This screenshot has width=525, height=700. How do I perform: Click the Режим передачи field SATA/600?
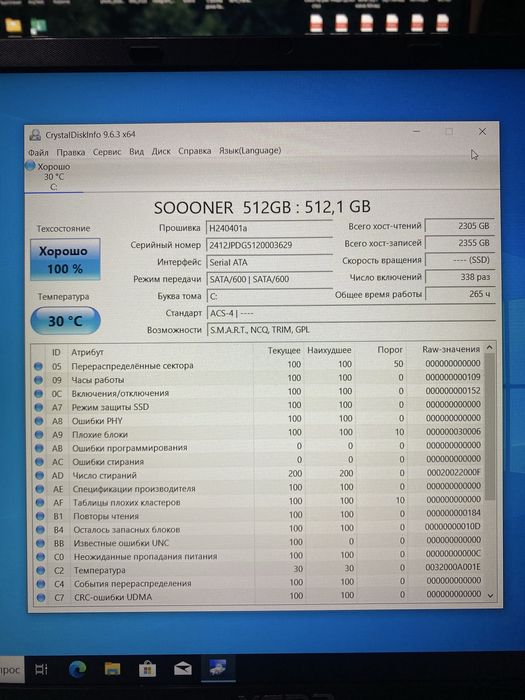coord(269,279)
